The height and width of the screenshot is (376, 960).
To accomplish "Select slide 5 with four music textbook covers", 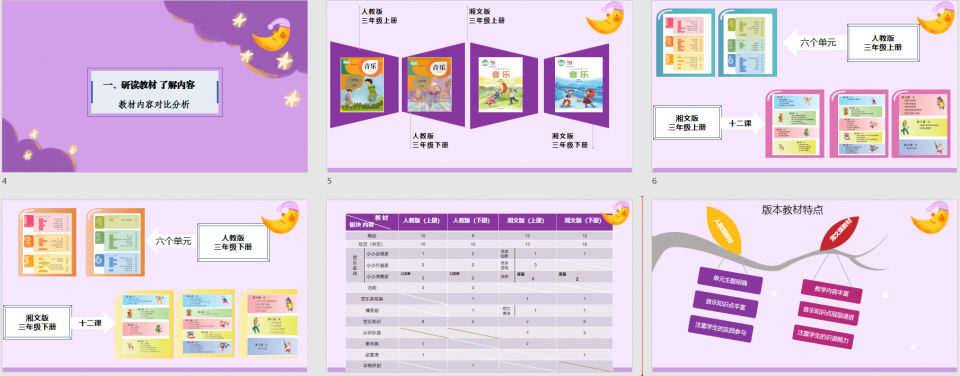I will coord(479,86).
